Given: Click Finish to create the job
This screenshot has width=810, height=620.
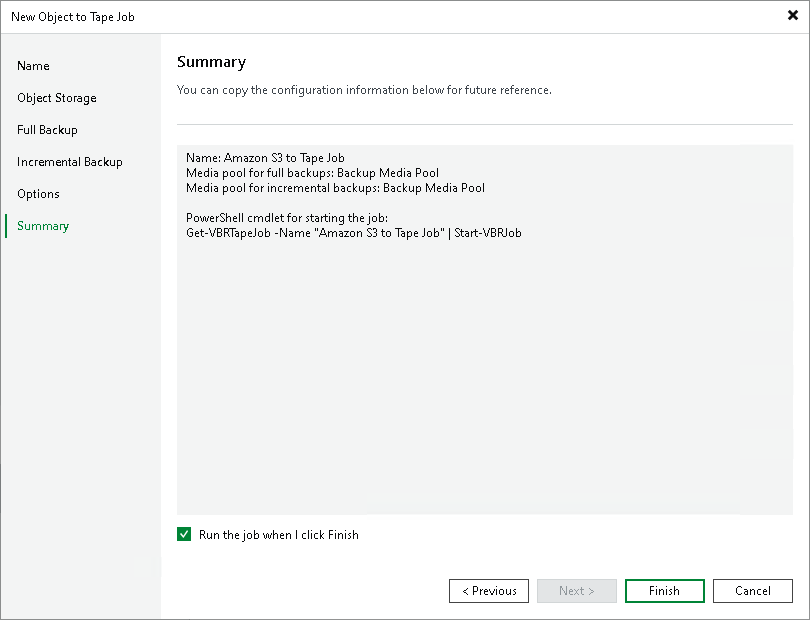Looking at the screenshot, I should pos(664,591).
